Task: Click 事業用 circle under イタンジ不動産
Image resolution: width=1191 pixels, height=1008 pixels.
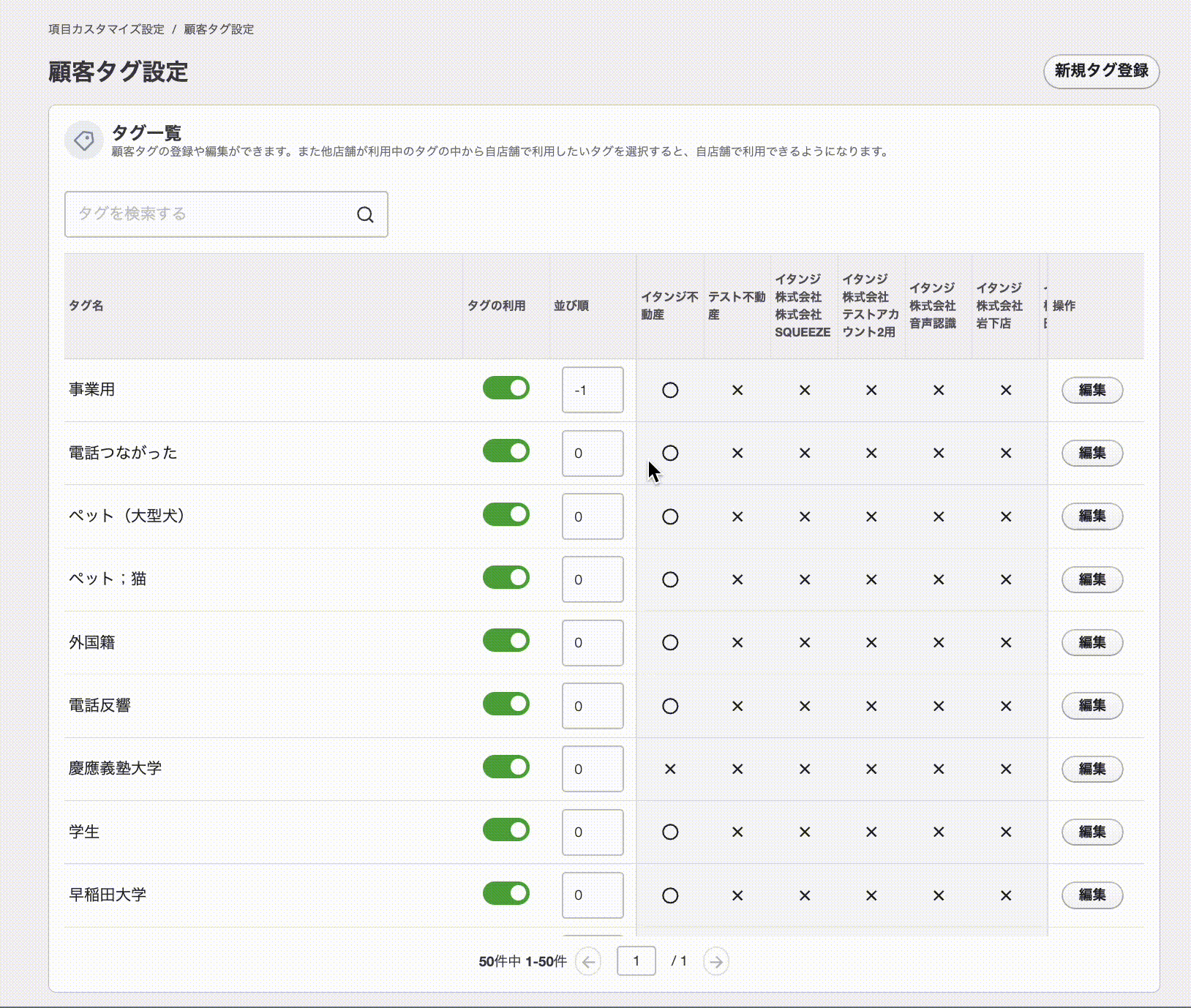Action: pyautogui.click(x=670, y=391)
